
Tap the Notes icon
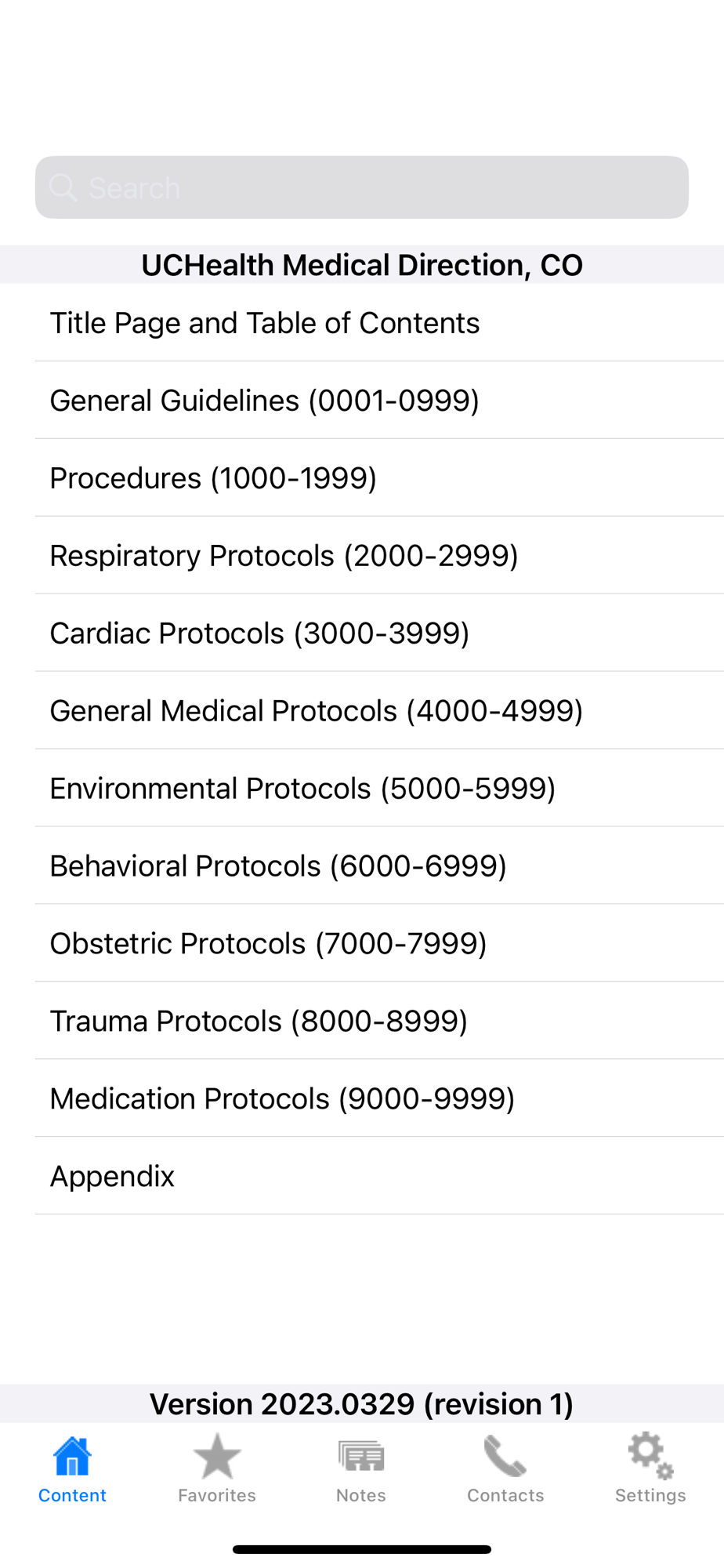361,1457
